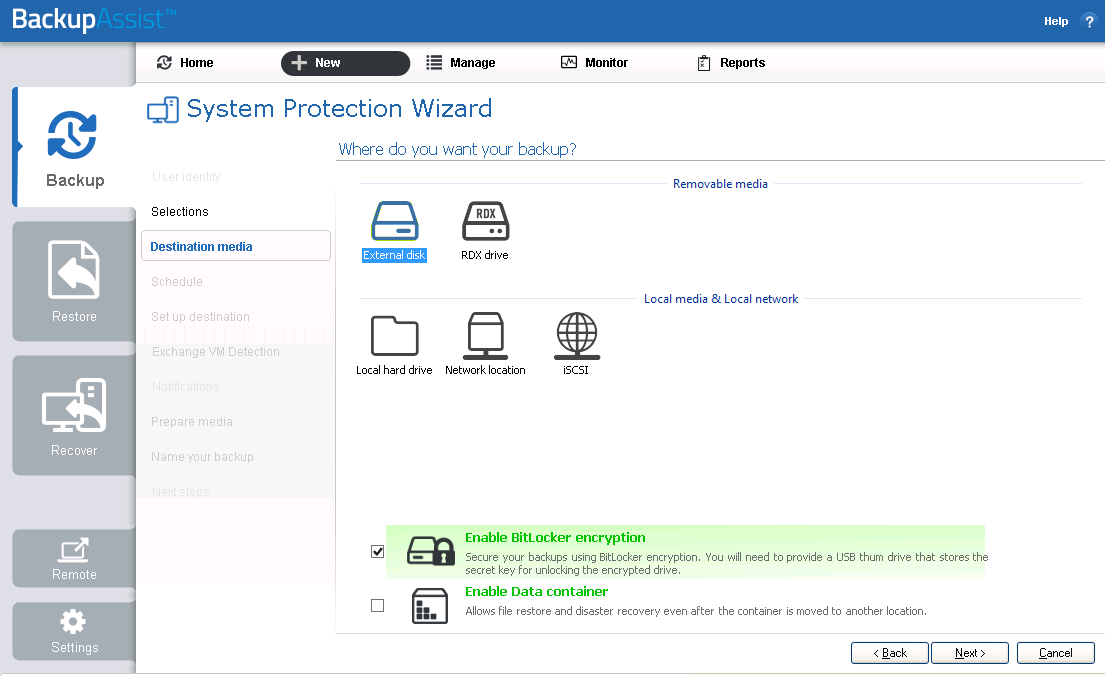Switch to the Manage tab

pyautogui.click(x=461, y=63)
